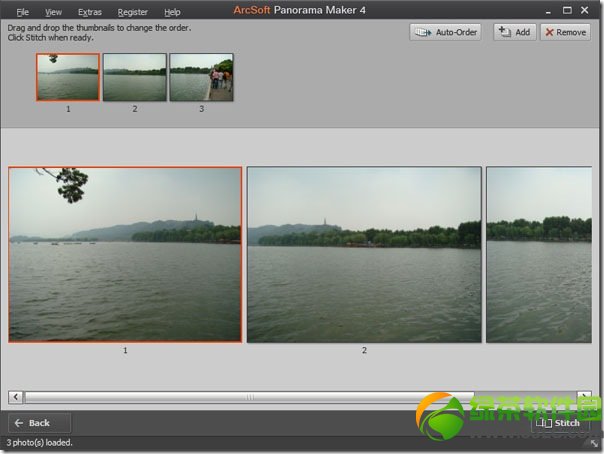Select large preview photo 1 with tree branch
Image resolution: width=604 pixels, height=454 pixels.
tap(125, 255)
